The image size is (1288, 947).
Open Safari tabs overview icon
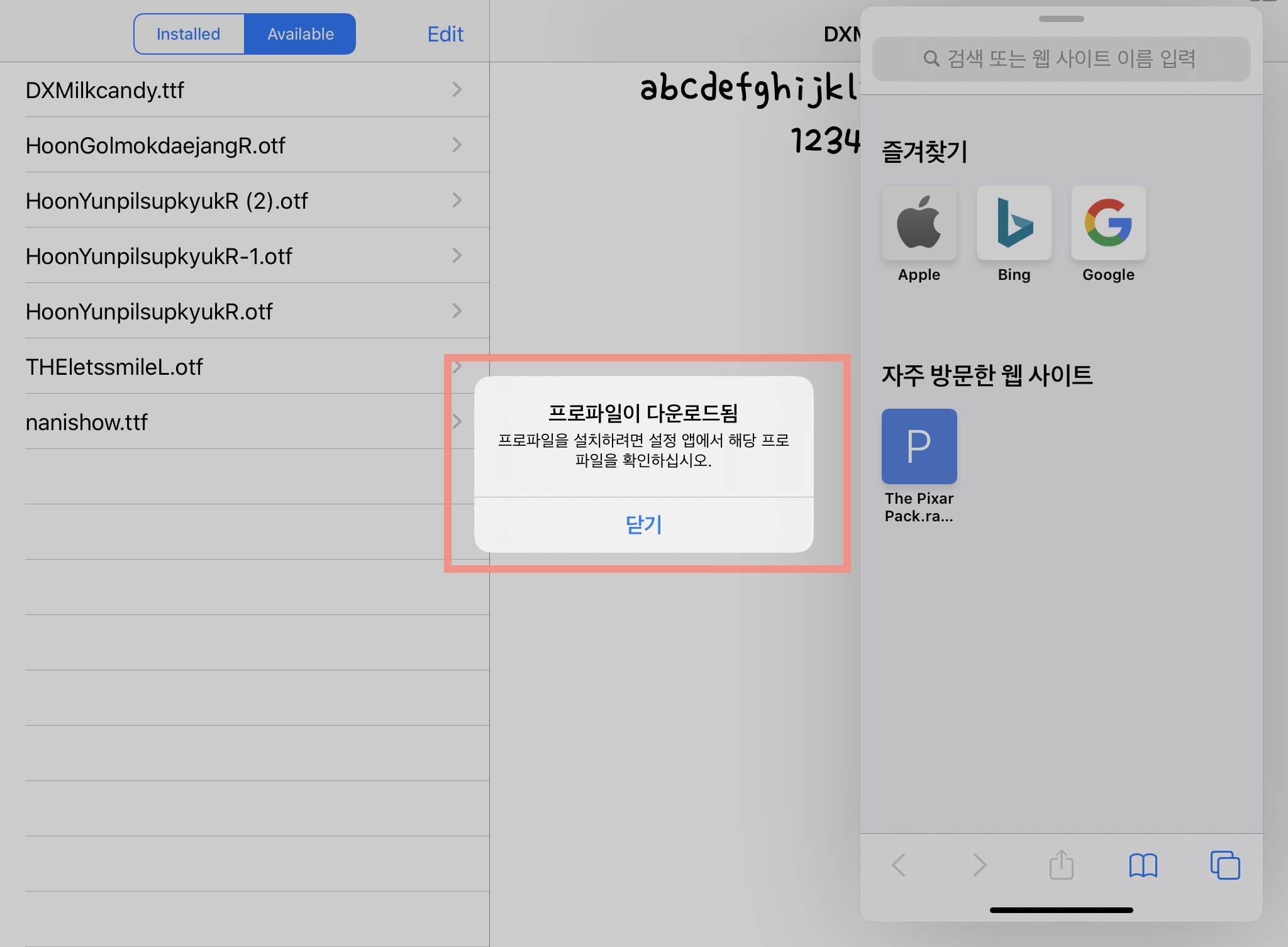1224,865
